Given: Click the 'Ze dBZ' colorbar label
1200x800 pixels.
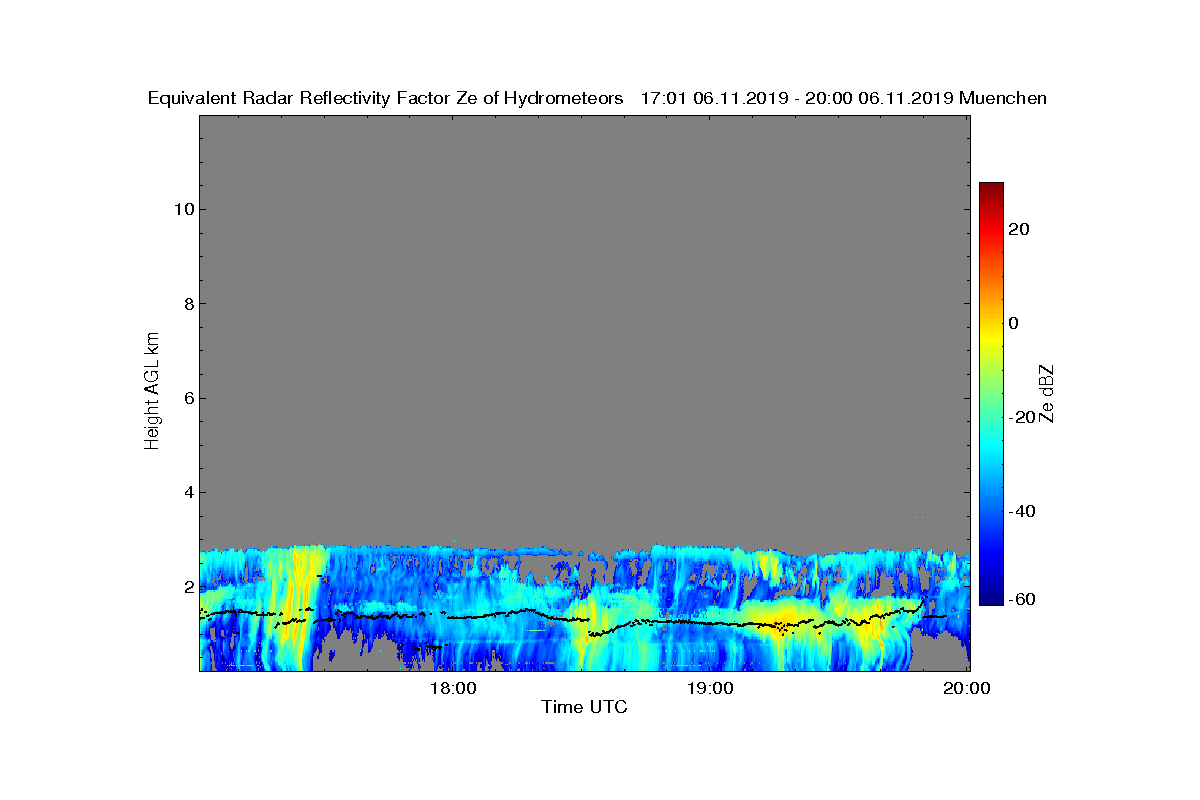Looking at the screenshot, I should (x=1048, y=393).
